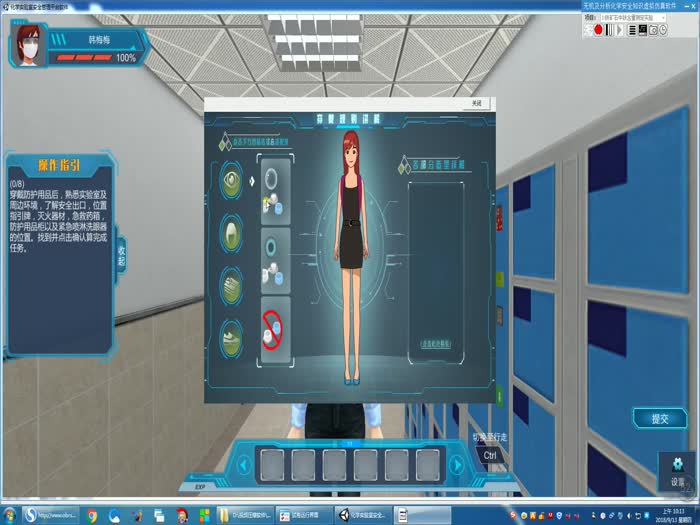Click the first empty inventory slot

click(x=273, y=464)
